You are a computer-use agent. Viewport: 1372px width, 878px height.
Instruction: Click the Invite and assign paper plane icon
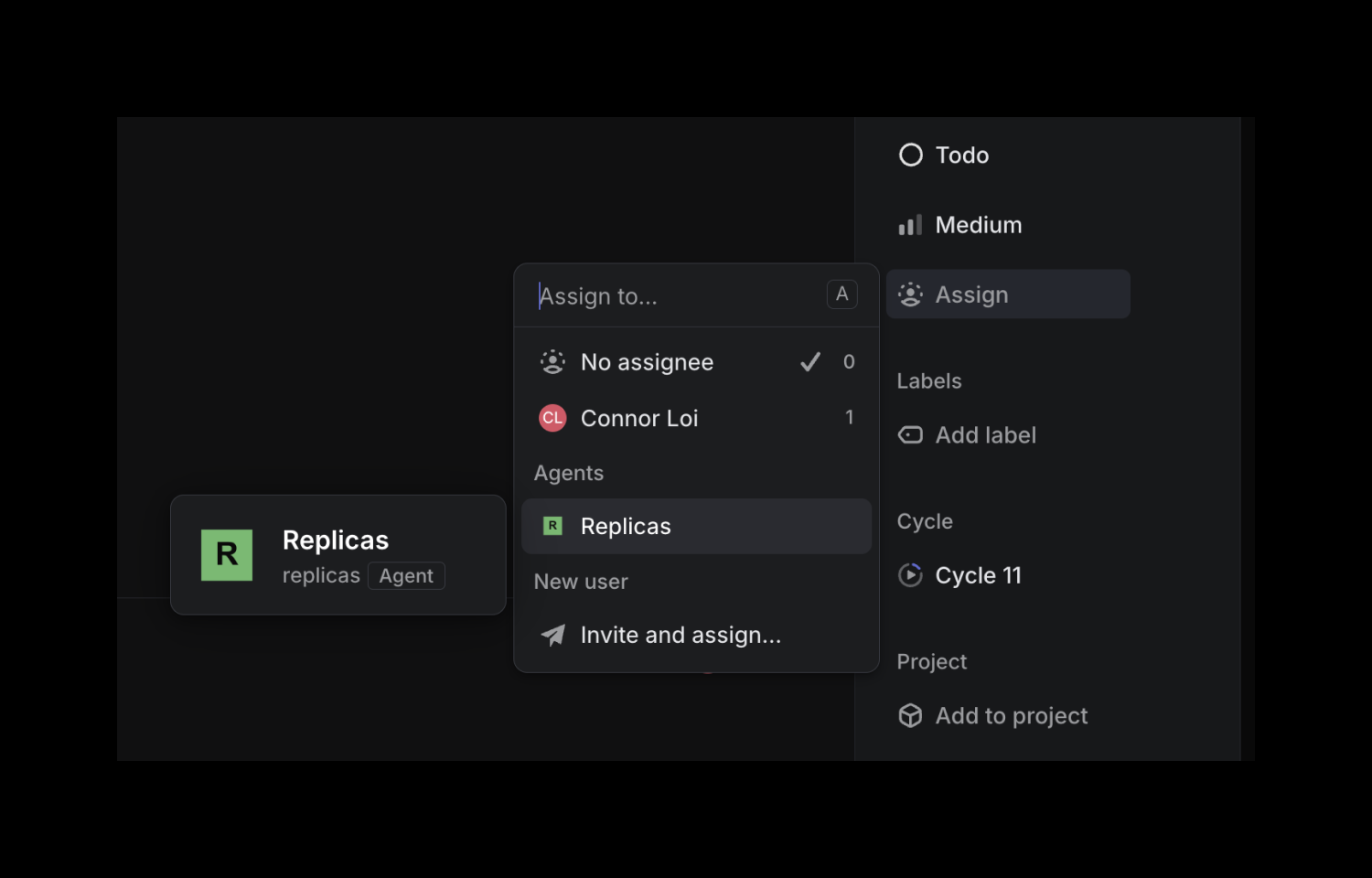click(552, 635)
